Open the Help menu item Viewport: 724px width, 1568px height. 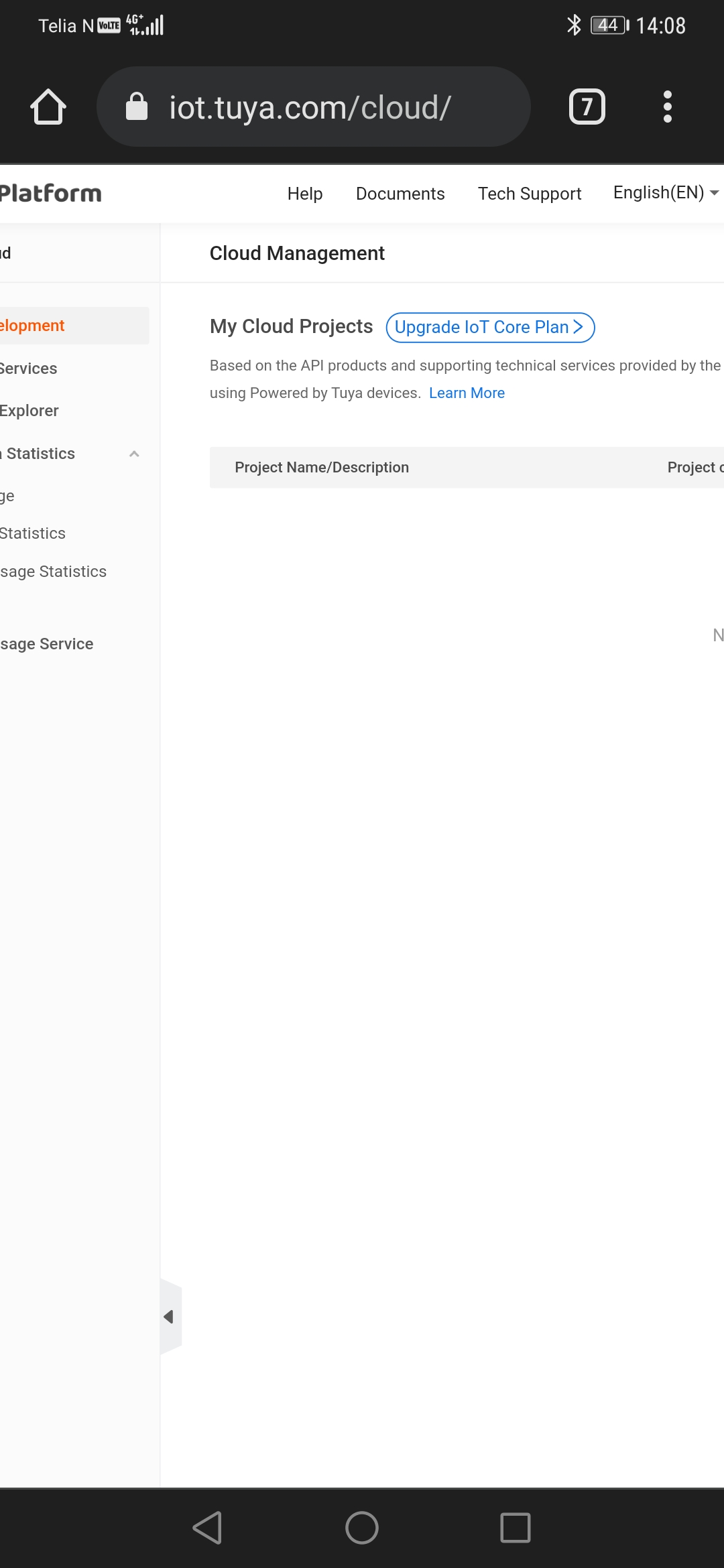click(305, 194)
